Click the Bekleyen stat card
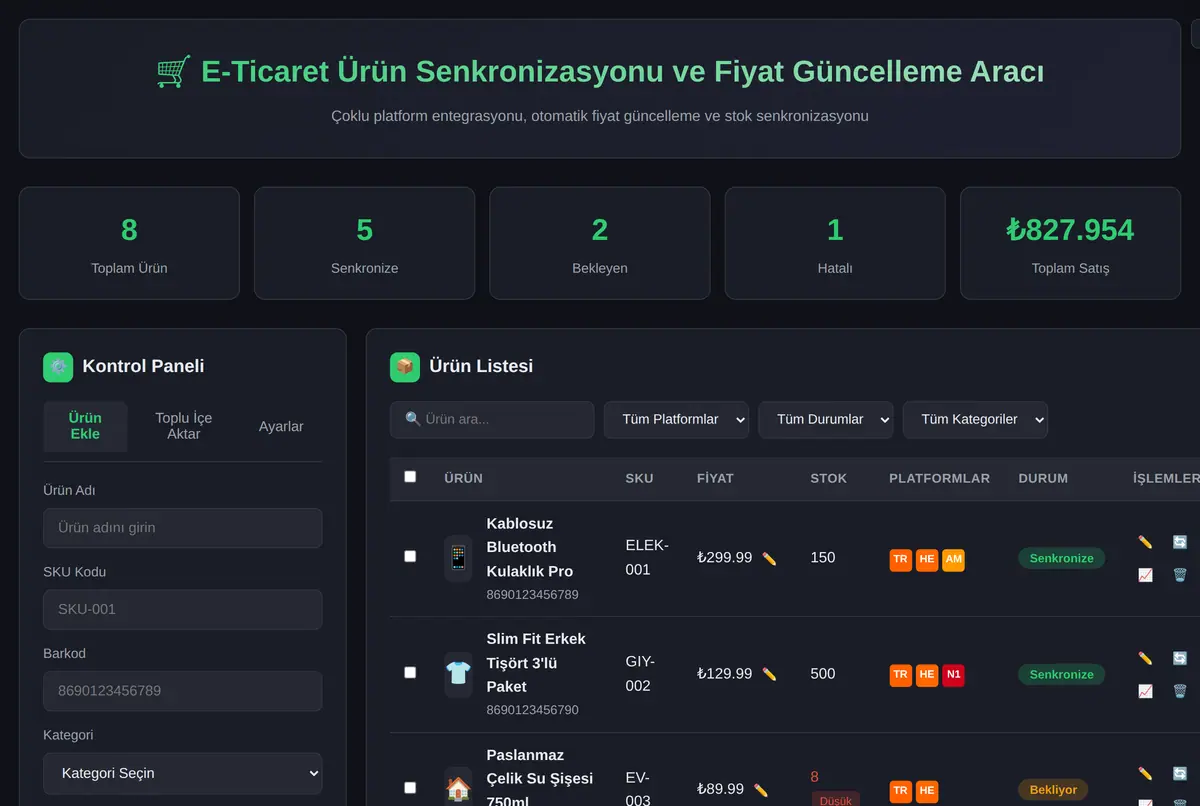Viewport: 1200px width, 806px height. (600, 243)
